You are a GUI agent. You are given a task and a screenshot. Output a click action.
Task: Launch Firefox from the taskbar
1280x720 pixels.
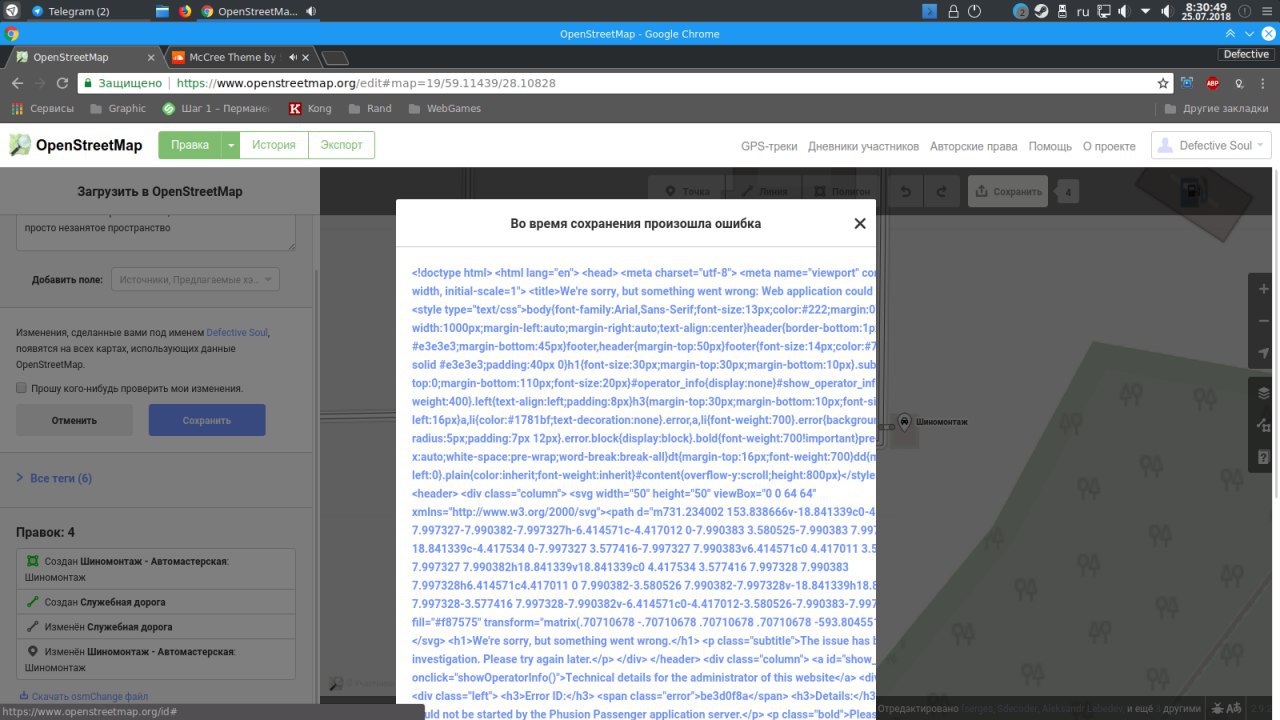pos(185,12)
